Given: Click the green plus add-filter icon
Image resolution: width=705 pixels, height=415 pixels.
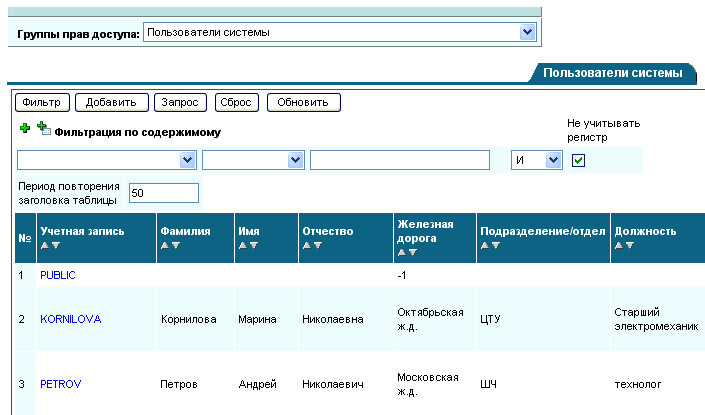Looking at the screenshot, I should coord(25,129).
